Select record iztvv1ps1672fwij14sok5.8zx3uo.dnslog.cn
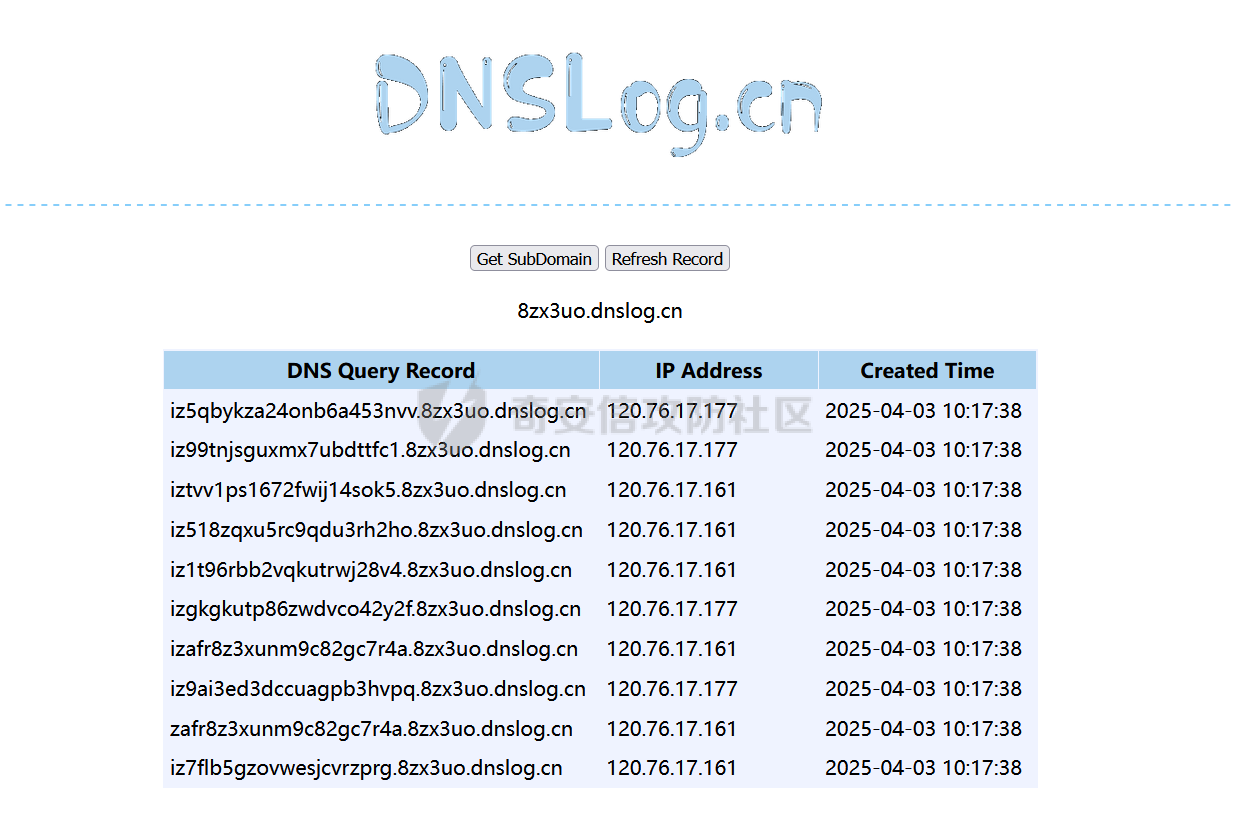 (368, 490)
